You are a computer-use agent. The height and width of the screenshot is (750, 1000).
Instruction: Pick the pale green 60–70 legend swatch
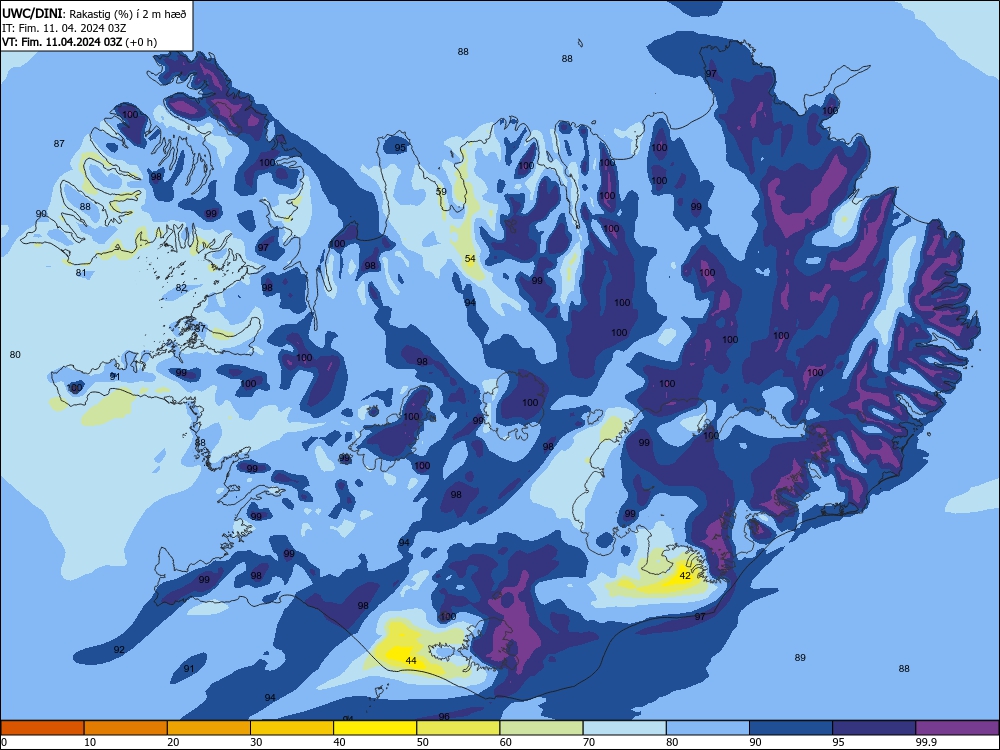click(x=541, y=728)
